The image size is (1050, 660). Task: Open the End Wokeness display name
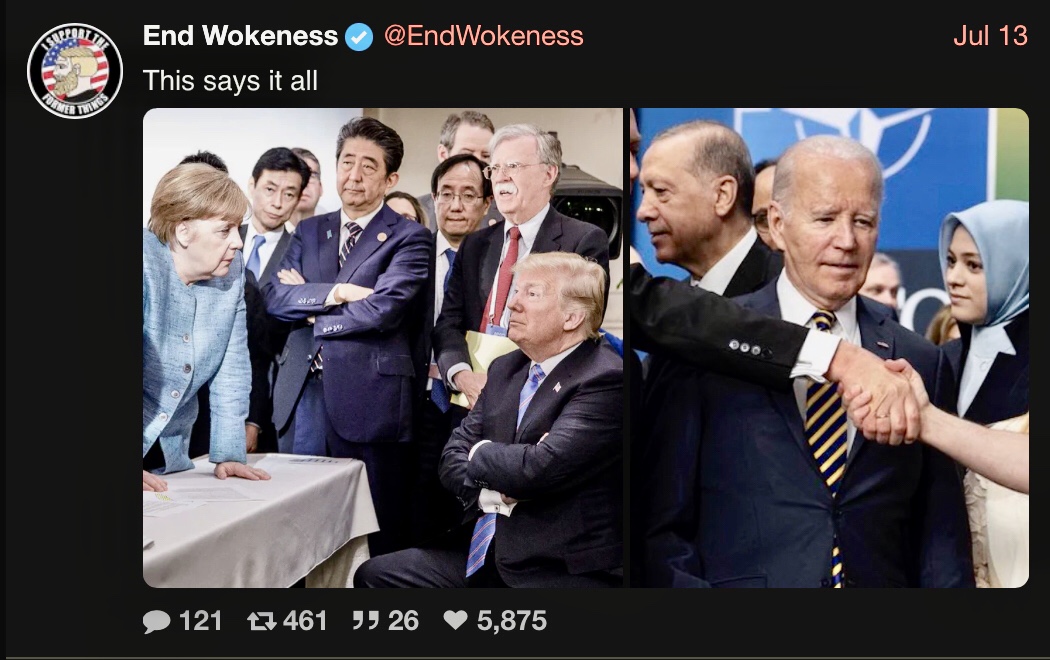240,36
